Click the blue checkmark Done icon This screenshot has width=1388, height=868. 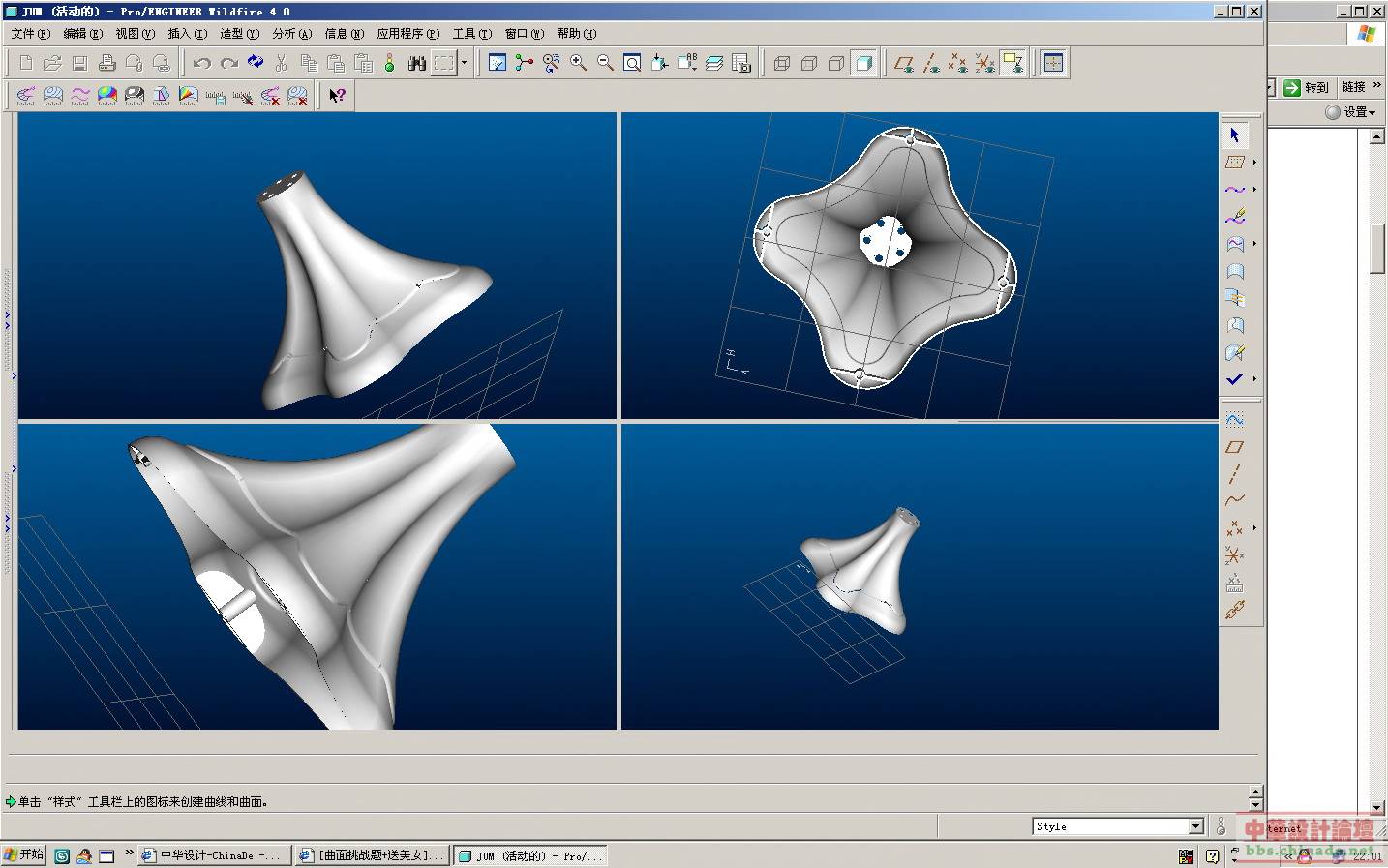click(1234, 379)
